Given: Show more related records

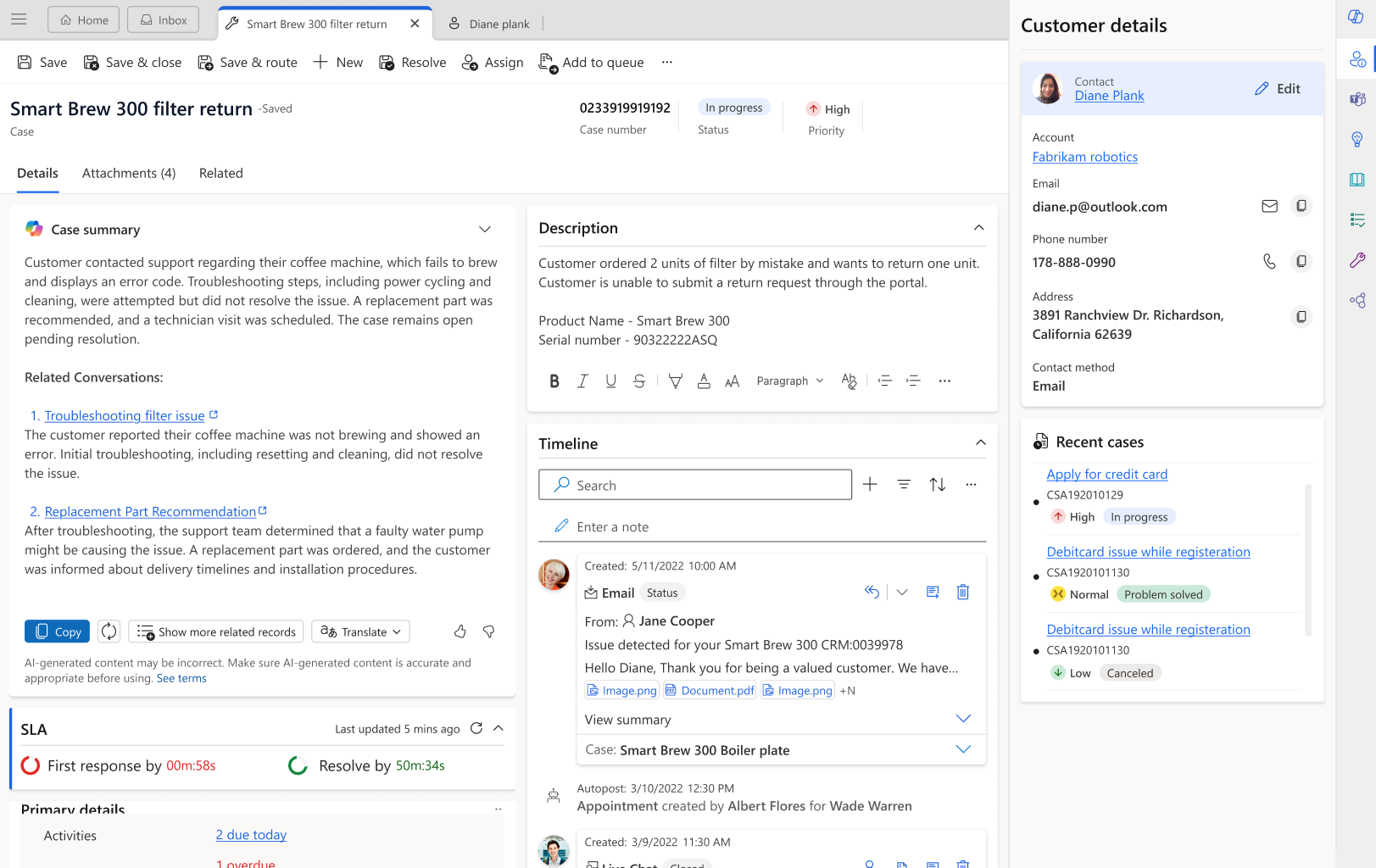Looking at the screenshot, I should 216,632.
